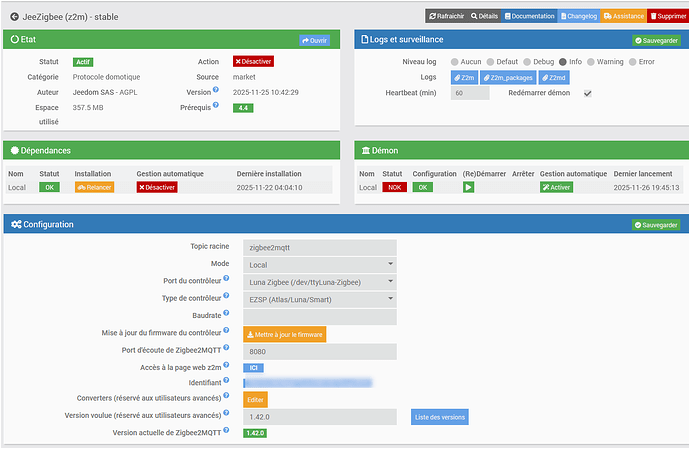Open the Mode dropdown

pos(320,265)
